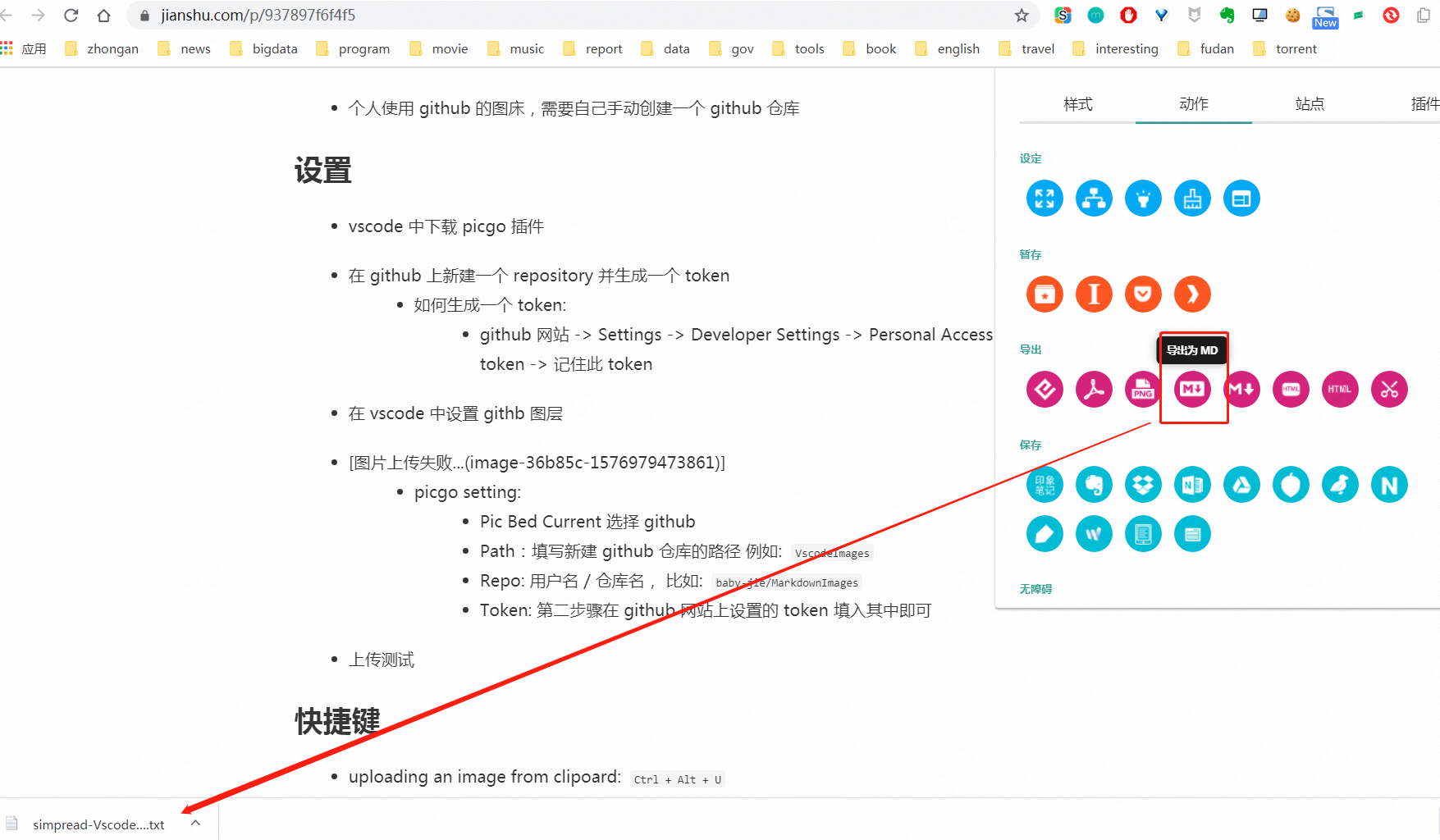Save the article to OneNote
1440x840 pixels.
(x=1192, y=484)
